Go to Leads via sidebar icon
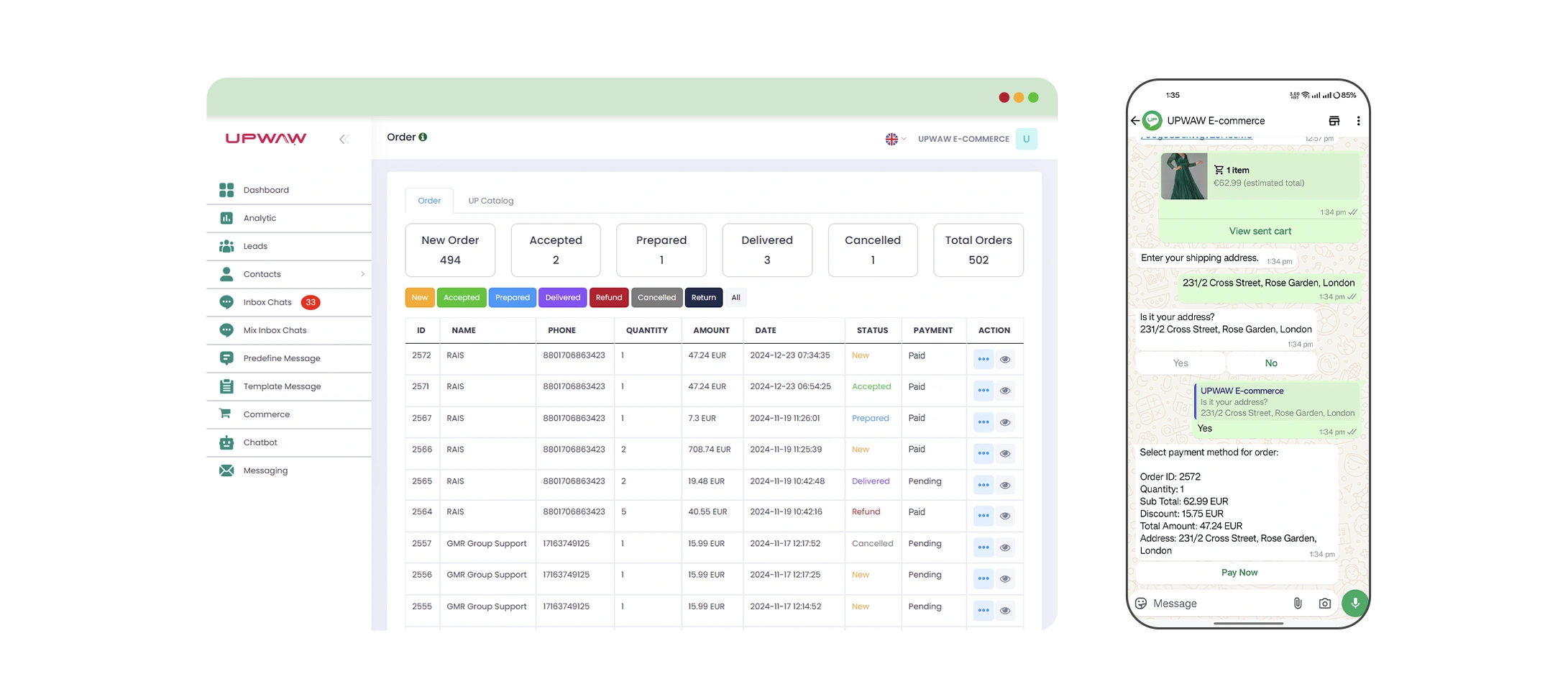 (226, 246)
